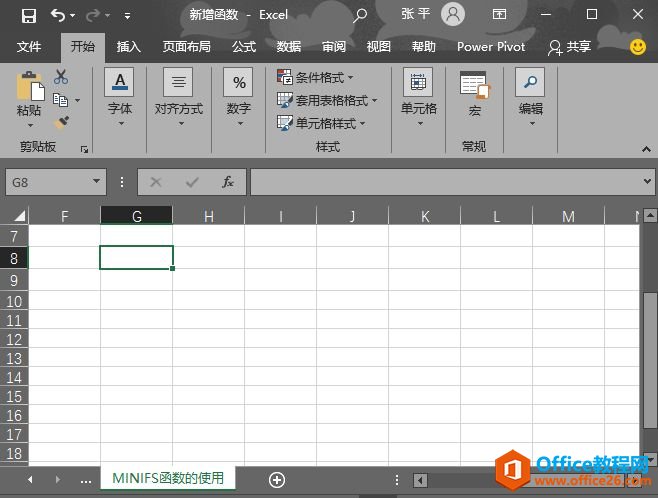Switch to the 页面布局 tab
Image resolution: width=658 pixels, height=498 pixels.
tap(187, 46)
